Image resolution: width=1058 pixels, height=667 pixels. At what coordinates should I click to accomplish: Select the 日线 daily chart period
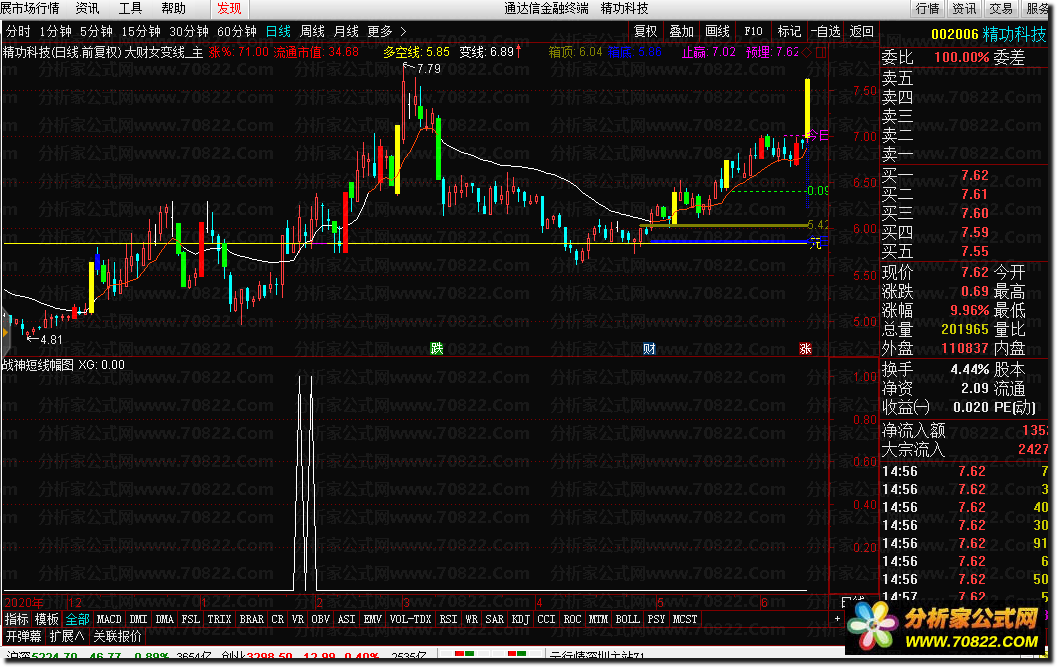coord(278,32)
